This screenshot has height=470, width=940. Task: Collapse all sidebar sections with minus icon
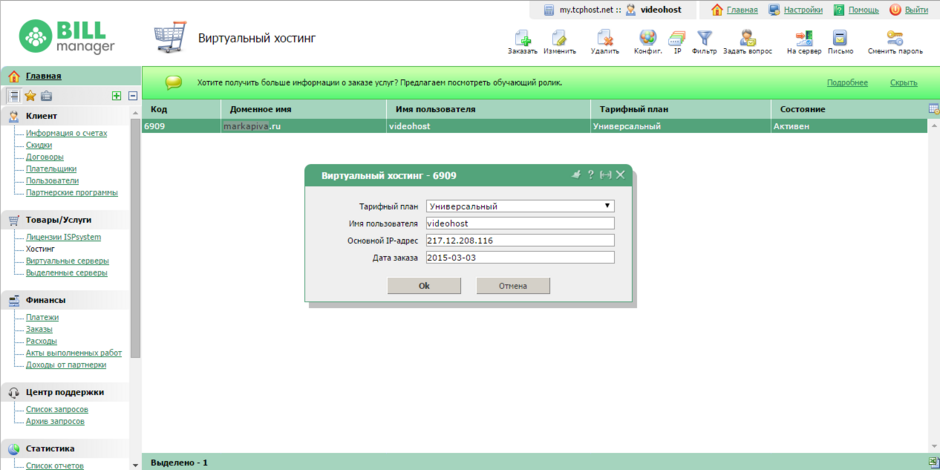point(133,95)
